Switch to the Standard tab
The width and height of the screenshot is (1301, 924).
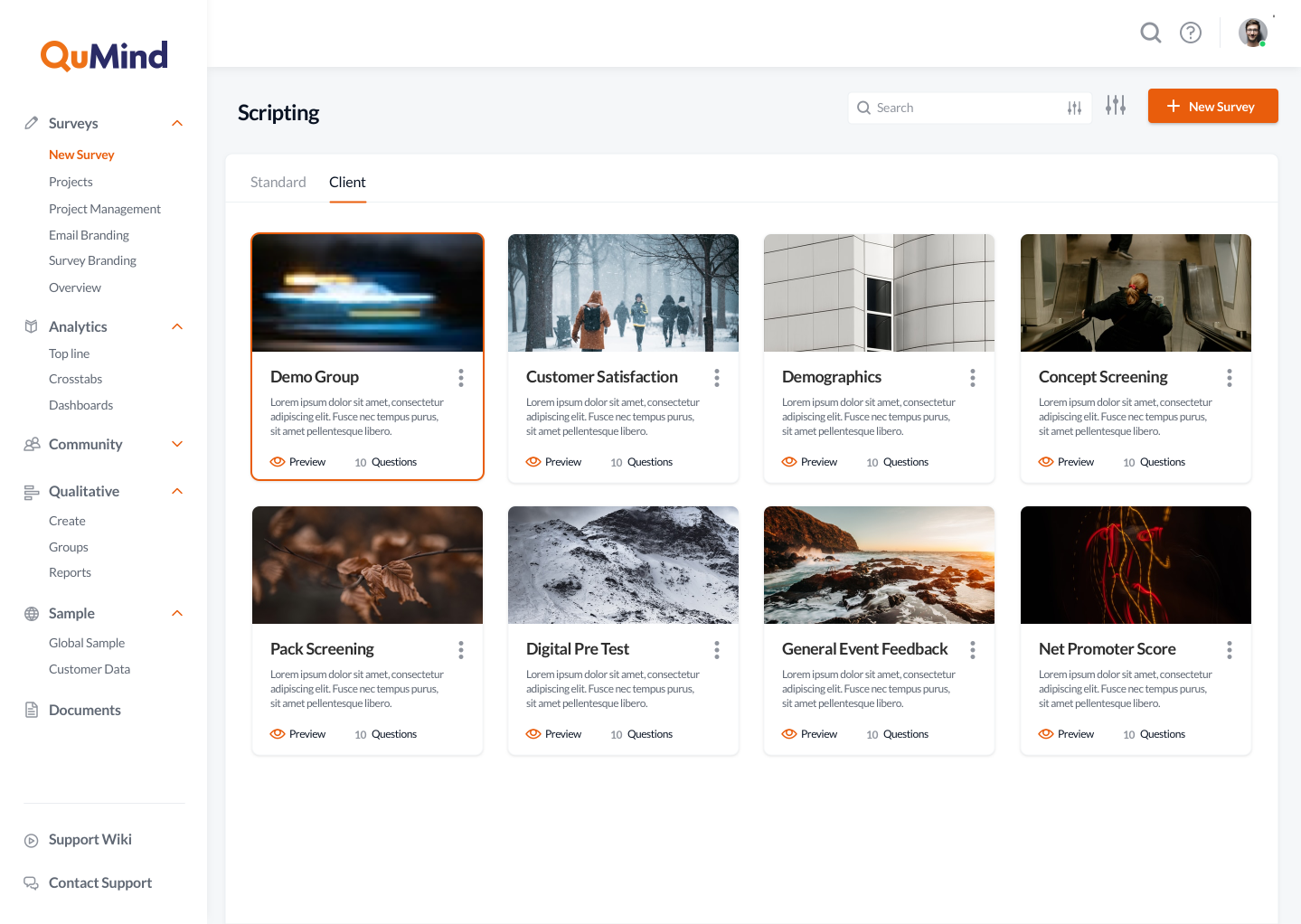[x=278, y=182]
